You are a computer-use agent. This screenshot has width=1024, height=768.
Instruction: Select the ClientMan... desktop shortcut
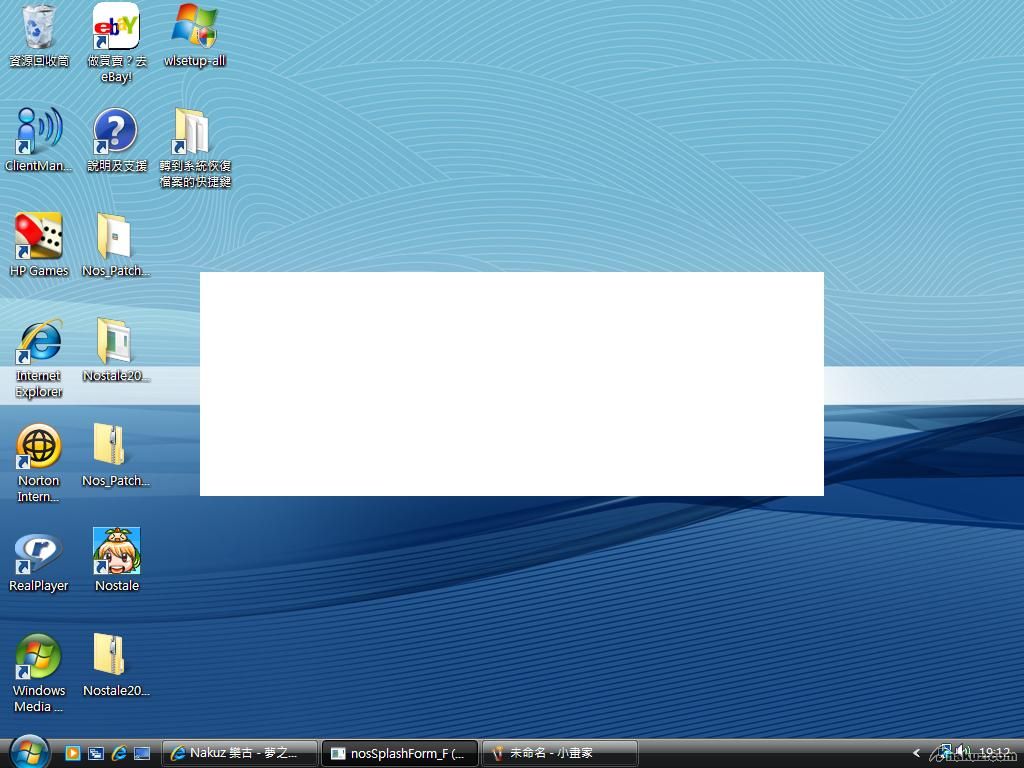coord(39,140)
